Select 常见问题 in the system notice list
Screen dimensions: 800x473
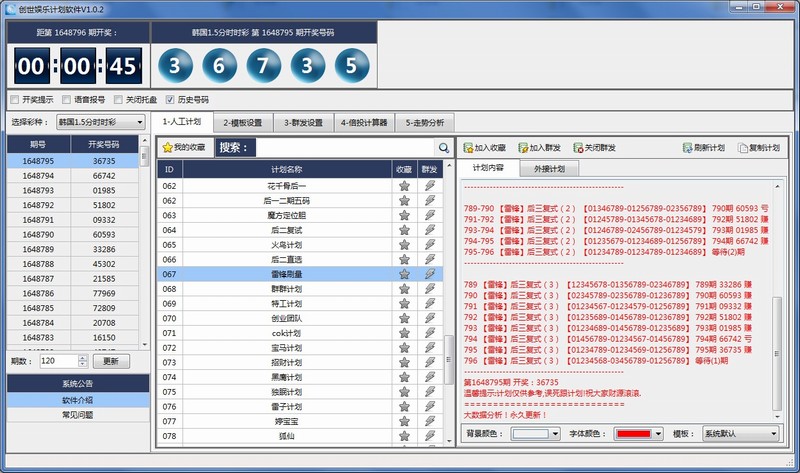(78, 414)
